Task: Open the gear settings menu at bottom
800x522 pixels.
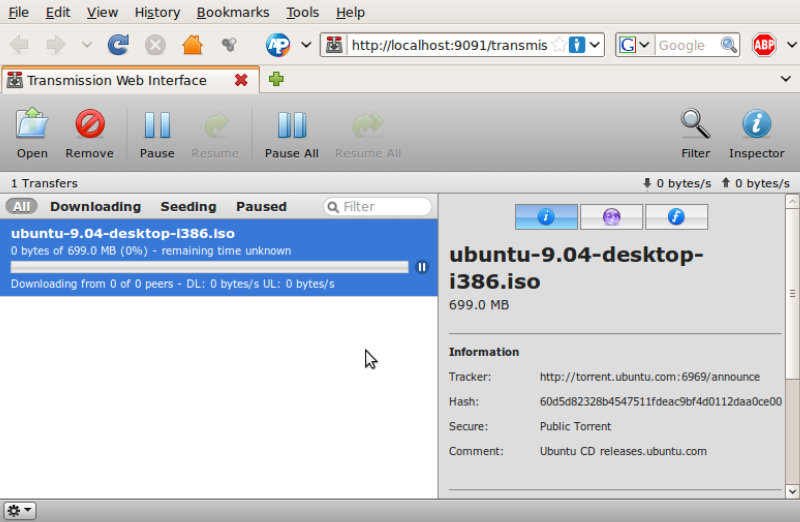Action: click(20, 510)
